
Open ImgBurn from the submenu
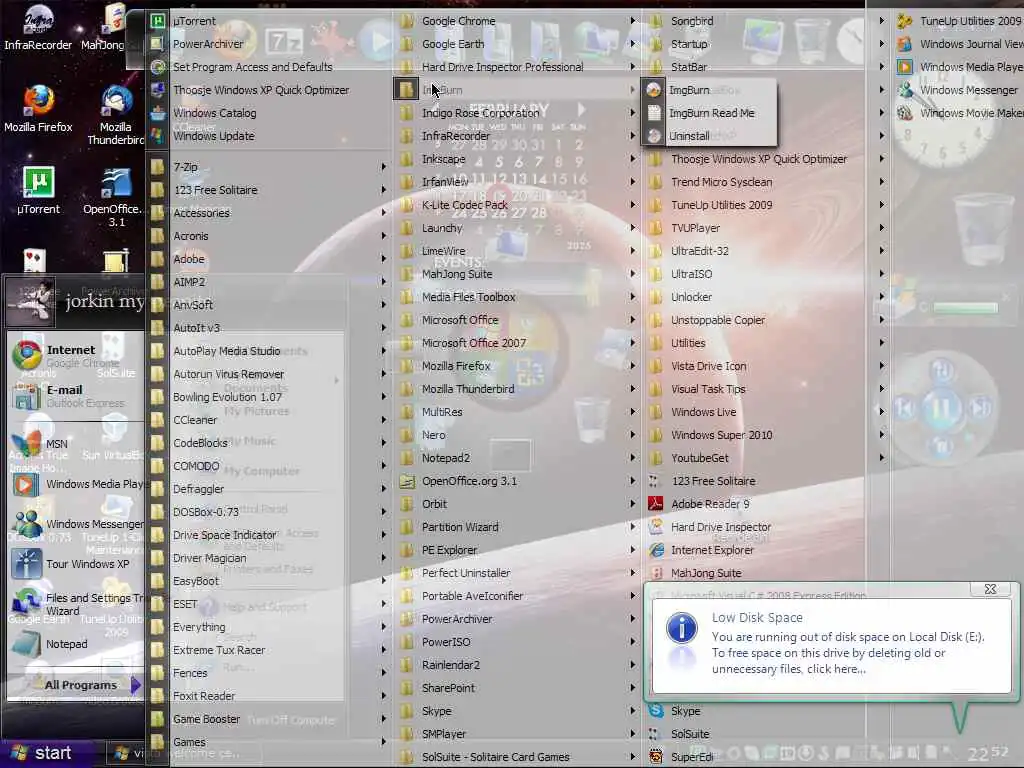[x=710, y=90]
